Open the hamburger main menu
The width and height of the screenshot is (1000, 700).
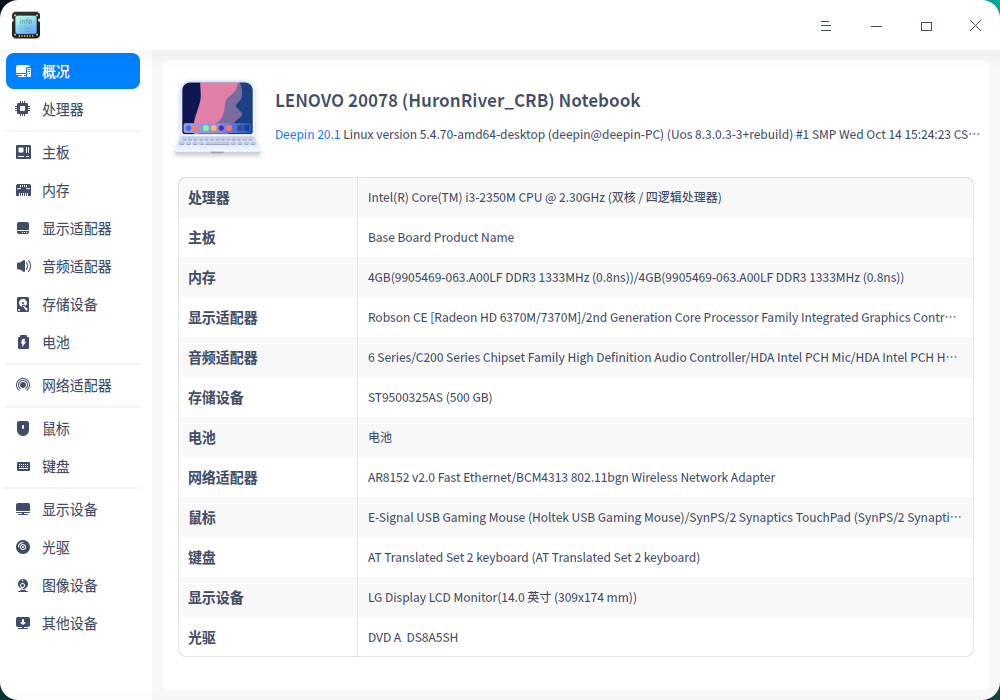pos(826,26)
